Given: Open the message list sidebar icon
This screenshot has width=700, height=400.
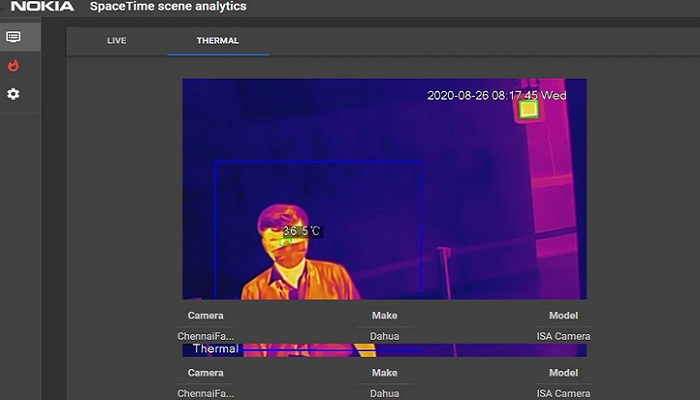Looking at the screenshot, I should [13, 37].
